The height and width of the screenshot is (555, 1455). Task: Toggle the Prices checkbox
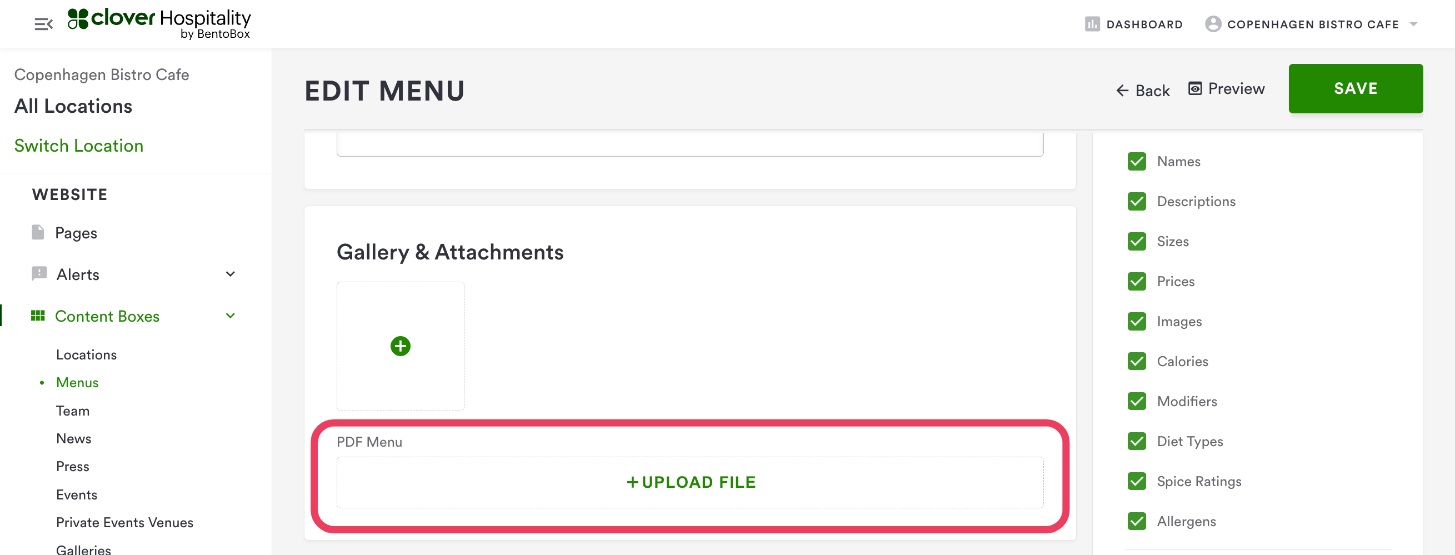coord(1137,281)
